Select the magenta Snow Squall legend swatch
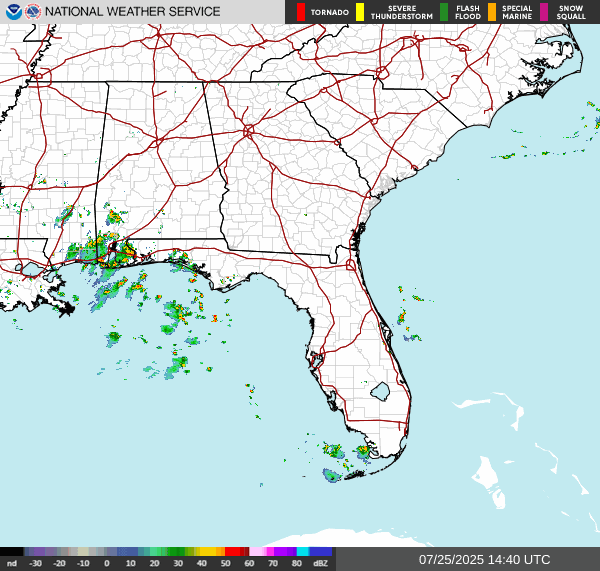The width and height of the screenshot is (600, 571). point(544,12)
